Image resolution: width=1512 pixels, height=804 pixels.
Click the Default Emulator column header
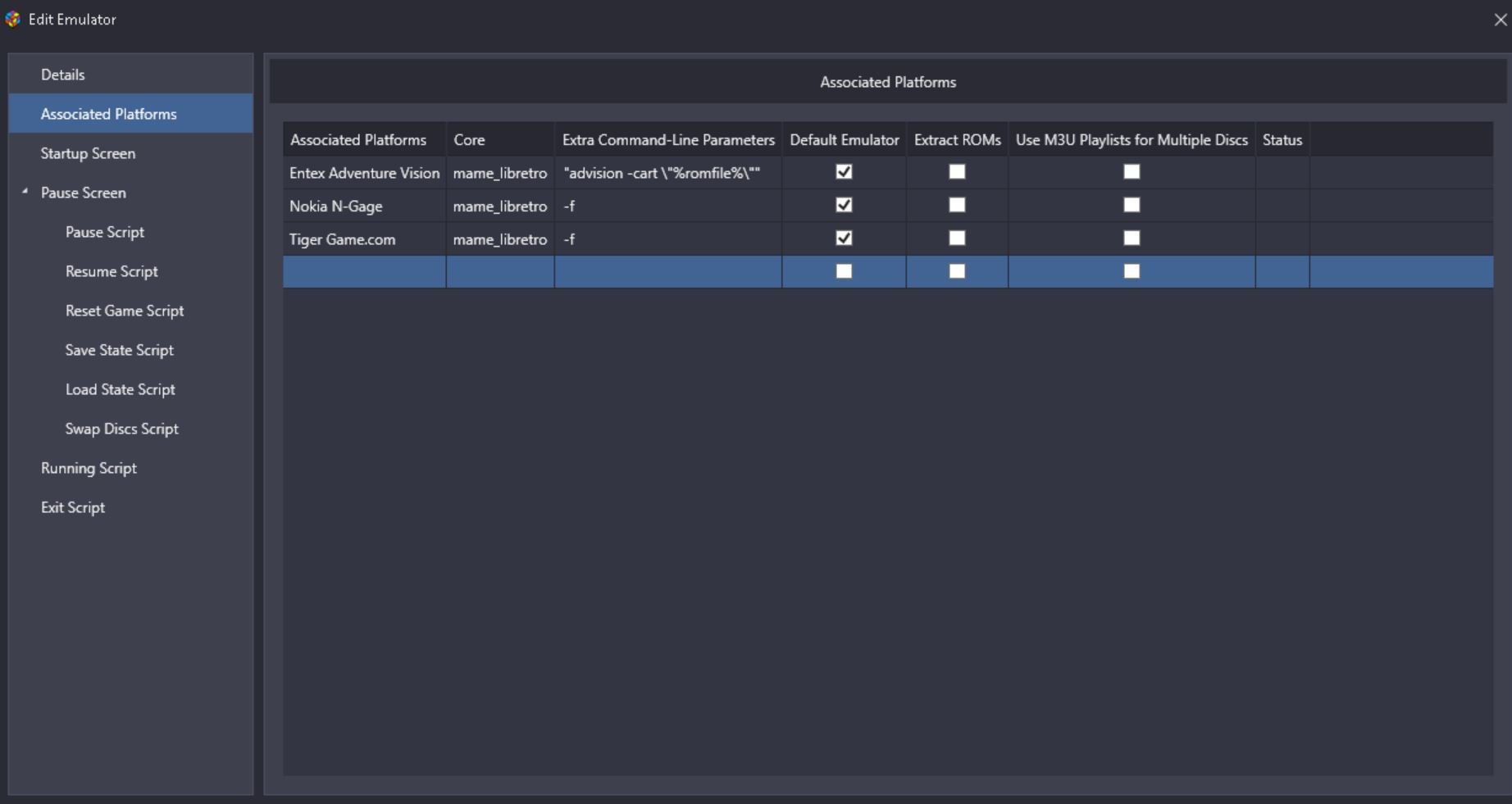tap(844, 140)
